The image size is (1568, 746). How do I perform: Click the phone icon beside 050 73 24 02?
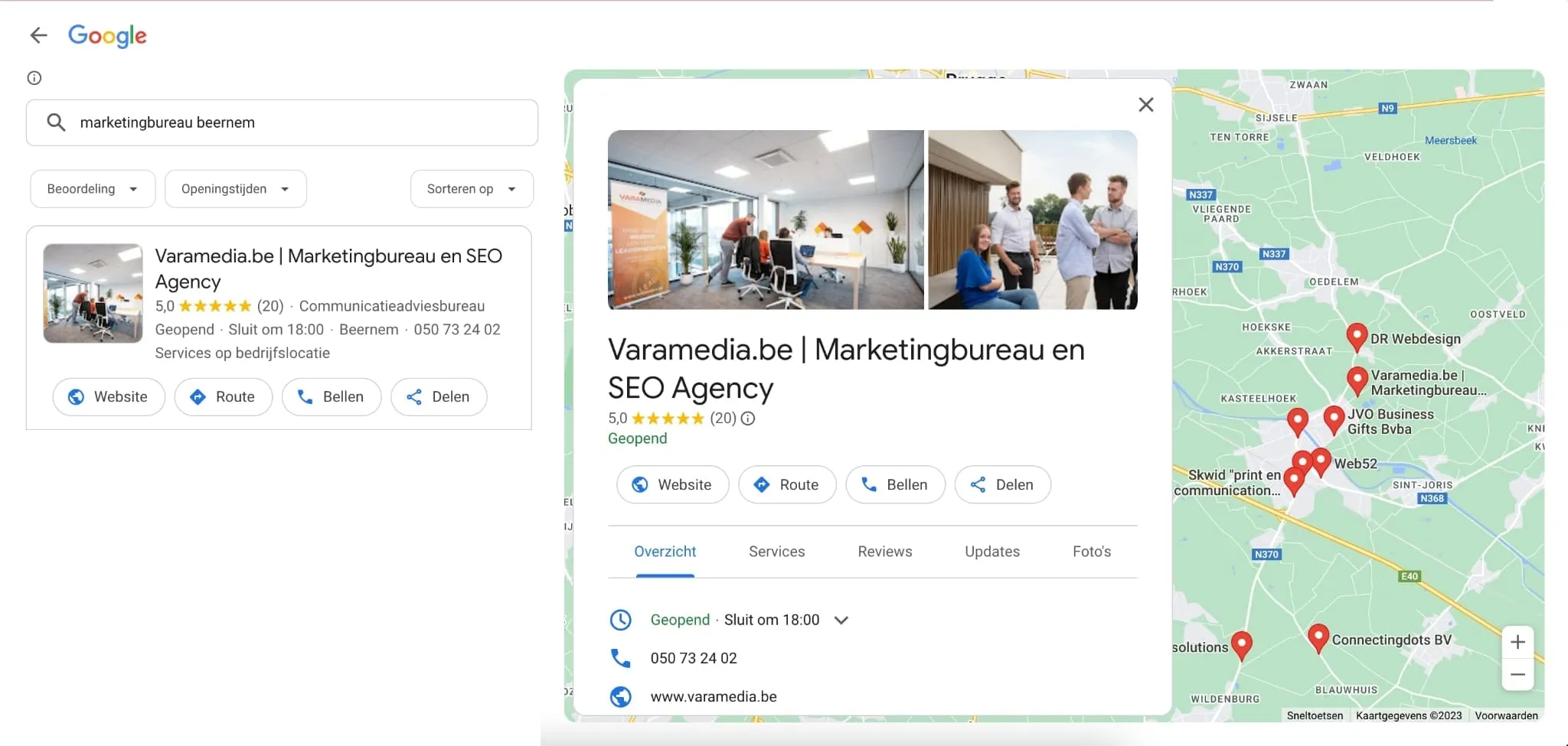[x=620, y=658]
